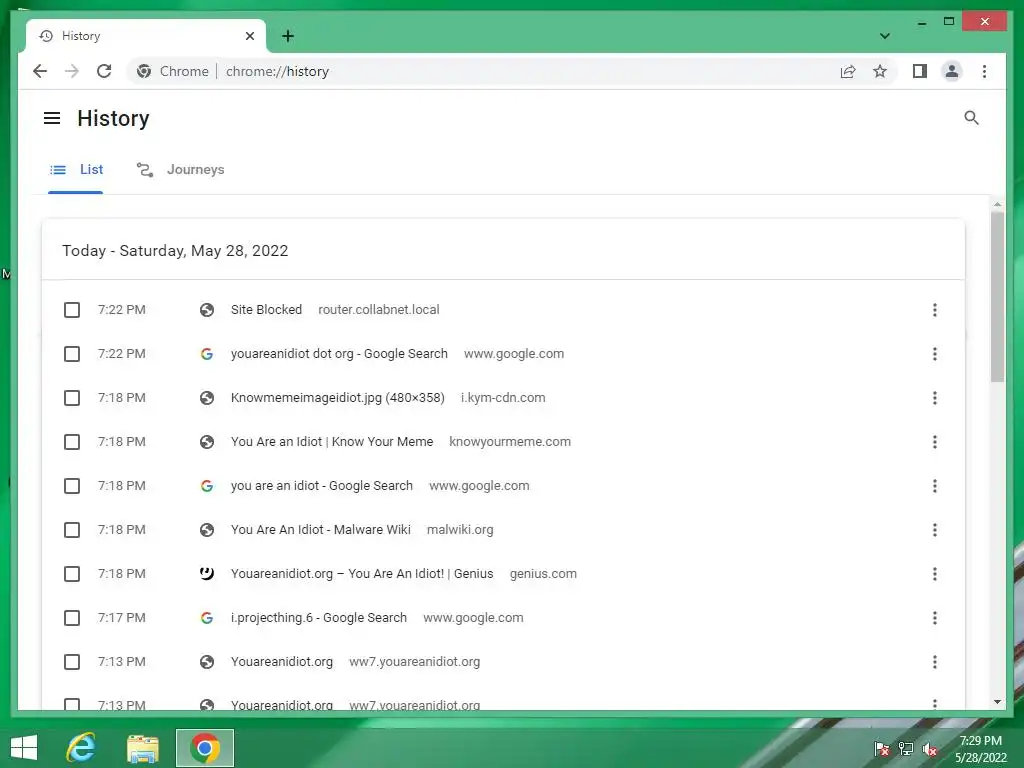Check the i.projecthing.6 search checkbox
The height and width of the screenshot is (768, 1024).
click(x=72, y=618)
